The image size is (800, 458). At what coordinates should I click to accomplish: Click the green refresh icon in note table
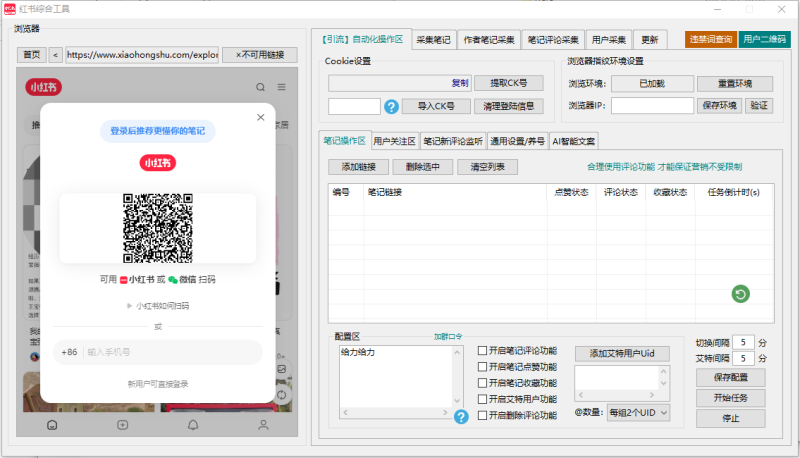tap(740, 294)
